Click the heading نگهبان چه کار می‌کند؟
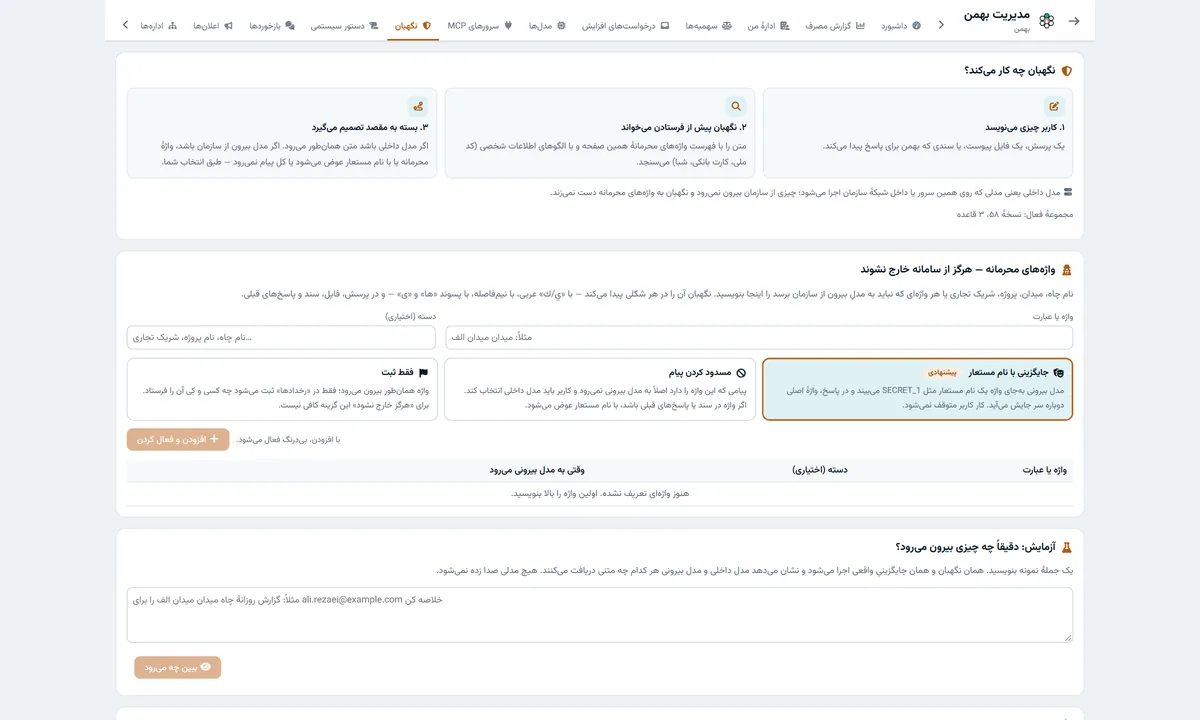 (x=1010, y=71)
